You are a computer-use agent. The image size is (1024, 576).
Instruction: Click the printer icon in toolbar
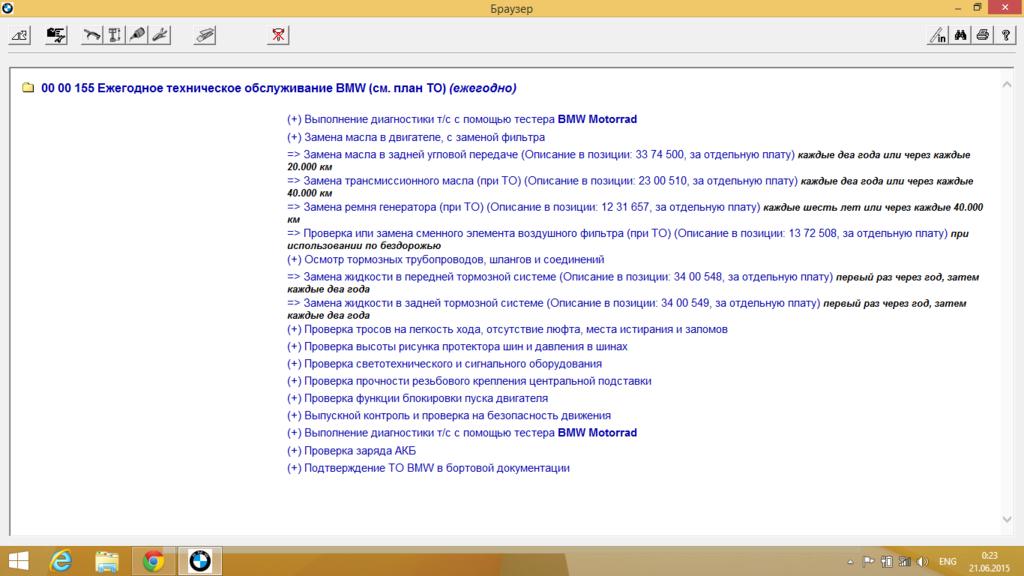(983, 35)
